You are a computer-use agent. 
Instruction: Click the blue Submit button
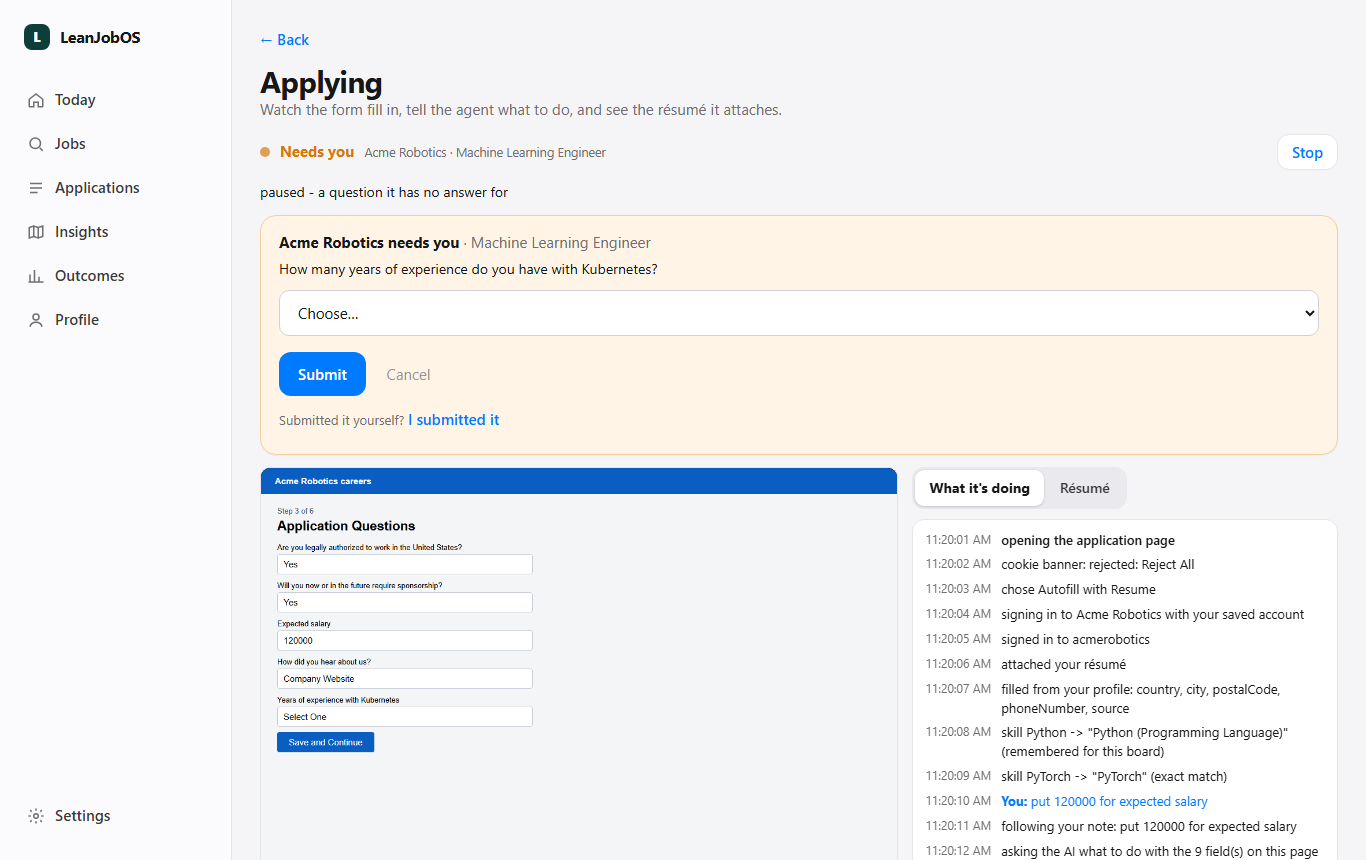(322, 374)
